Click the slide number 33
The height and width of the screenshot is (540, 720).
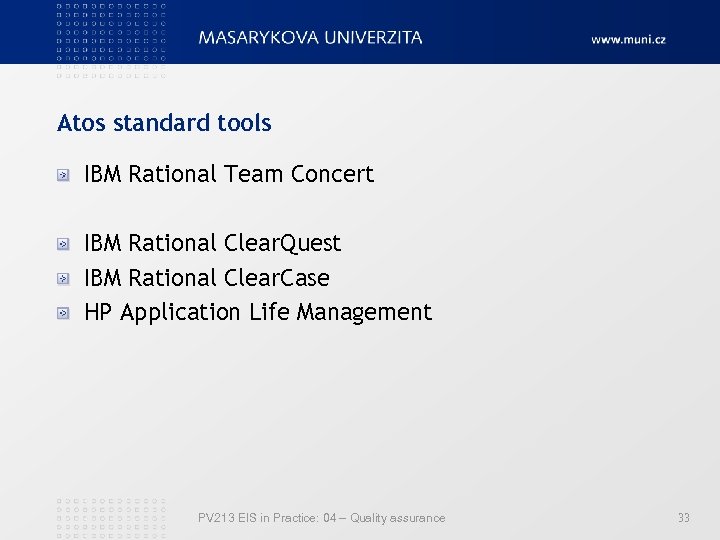point(684,518)
